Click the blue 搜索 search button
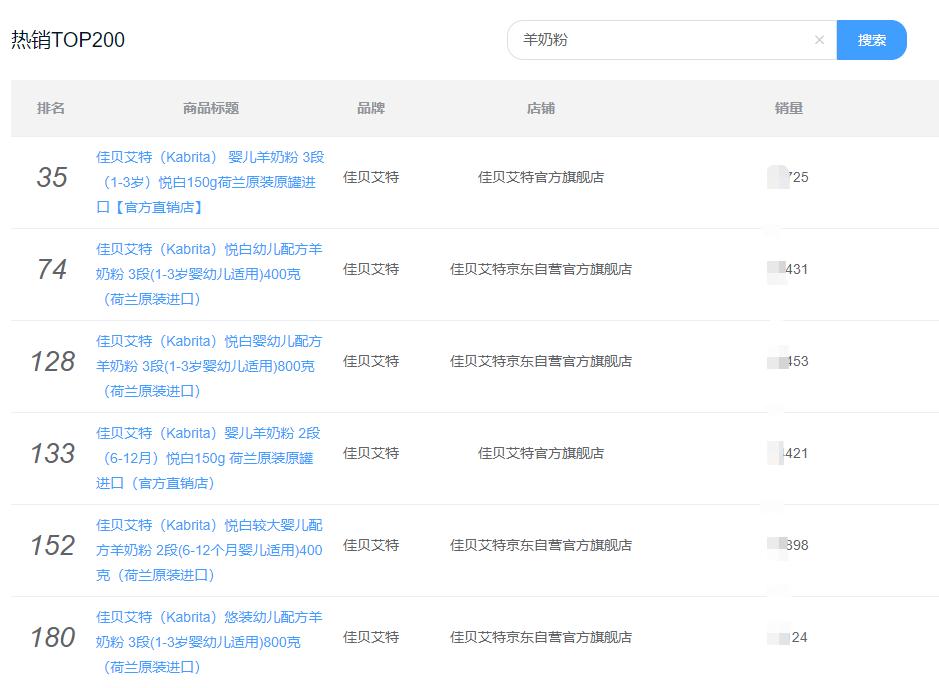The image size is (939, 688). point(871,40)
